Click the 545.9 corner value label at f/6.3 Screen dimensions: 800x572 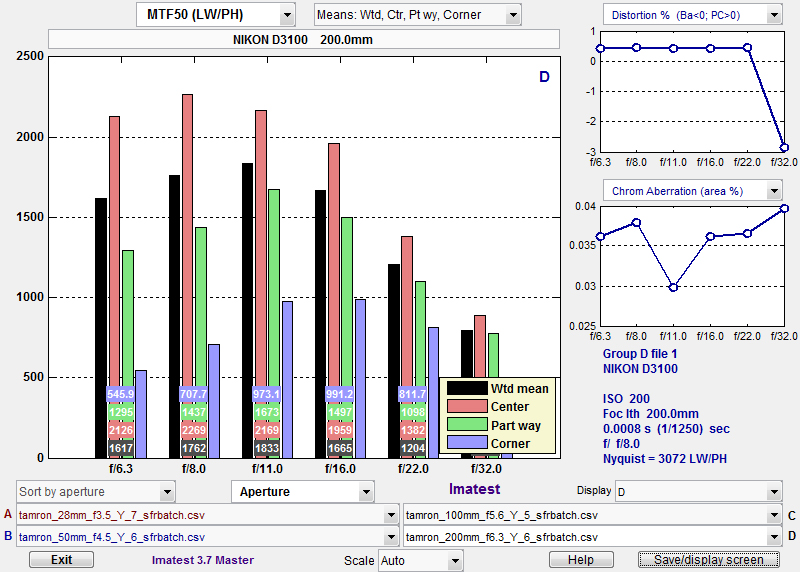120,394
